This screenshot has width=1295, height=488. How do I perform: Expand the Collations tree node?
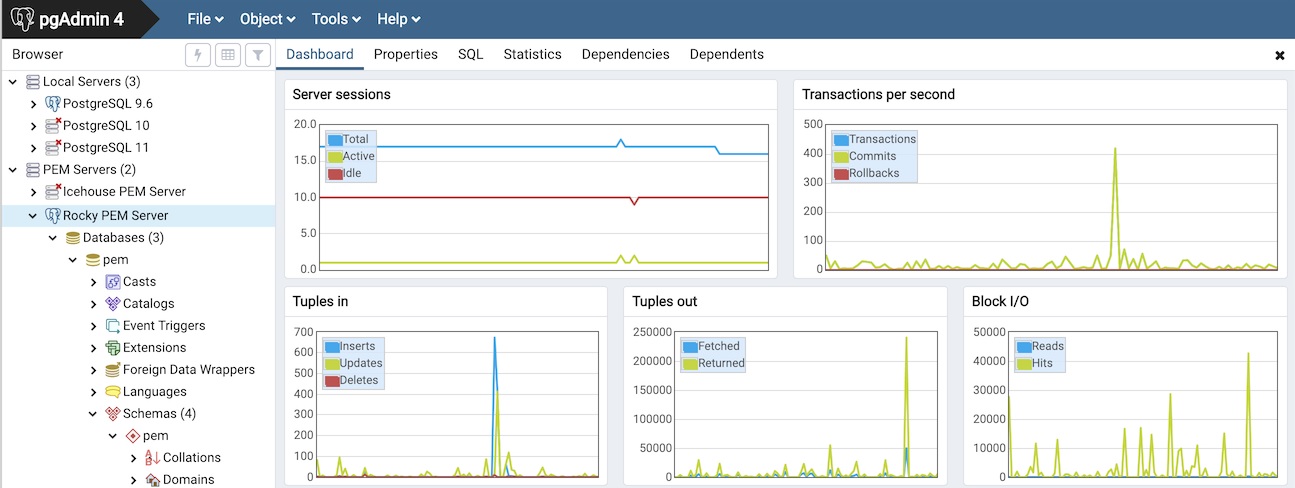point(133,458)
